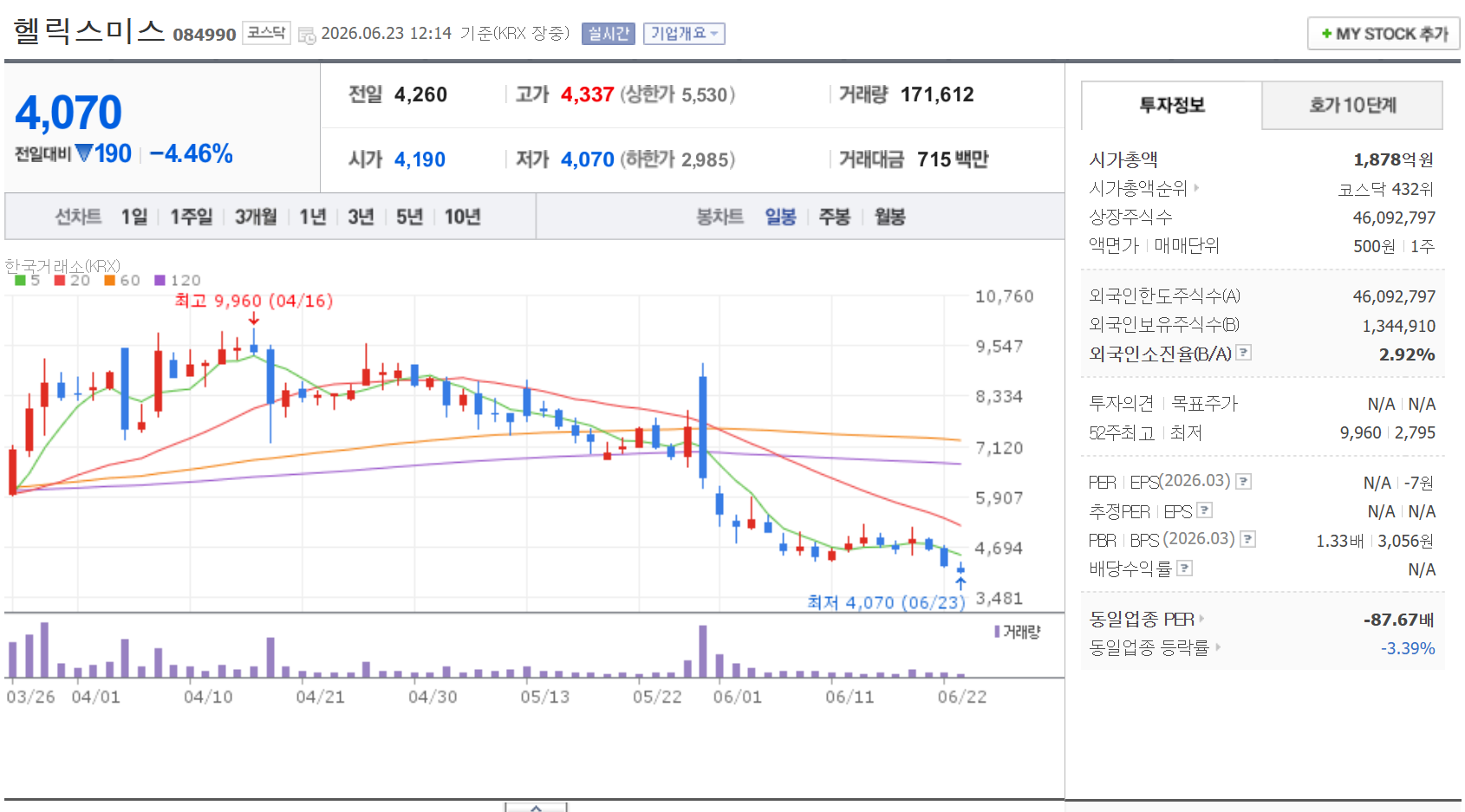Select 1주일 line chart period

tap(191, 217)
